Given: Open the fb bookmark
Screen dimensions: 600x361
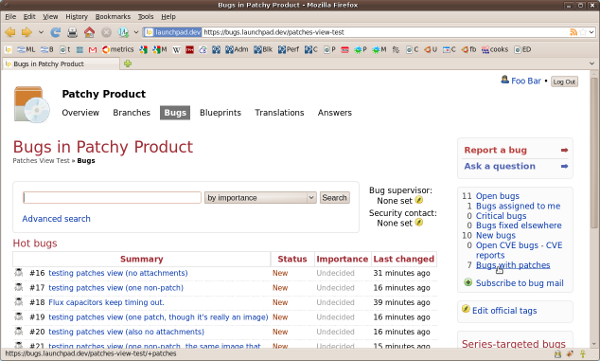Looking at the screenshot, I should [469, 49].
